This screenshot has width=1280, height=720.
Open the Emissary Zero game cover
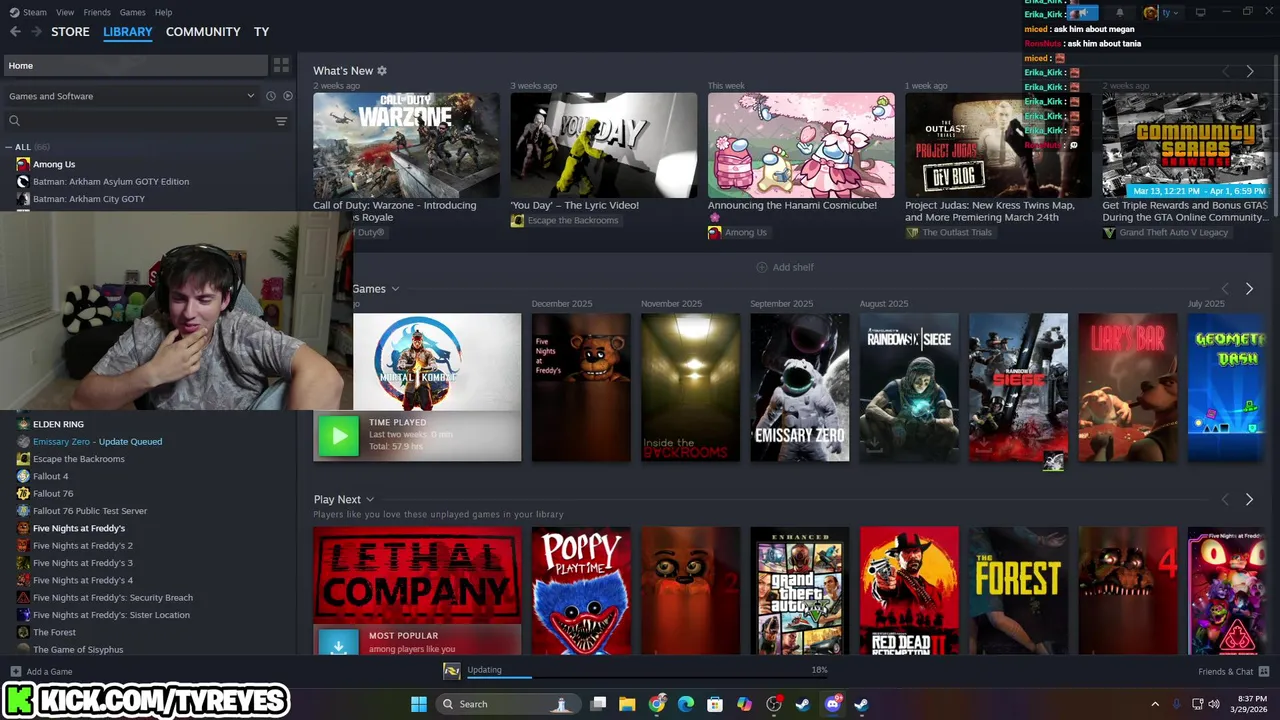[x=800, y=388]
